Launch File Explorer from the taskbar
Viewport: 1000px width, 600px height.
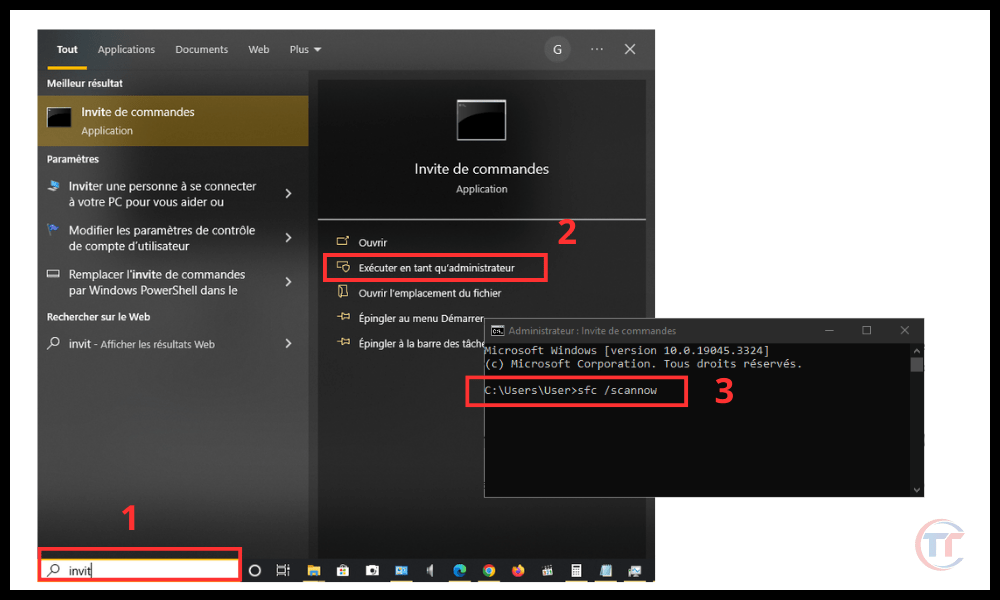pyautogui.click(x=313, y=571)
